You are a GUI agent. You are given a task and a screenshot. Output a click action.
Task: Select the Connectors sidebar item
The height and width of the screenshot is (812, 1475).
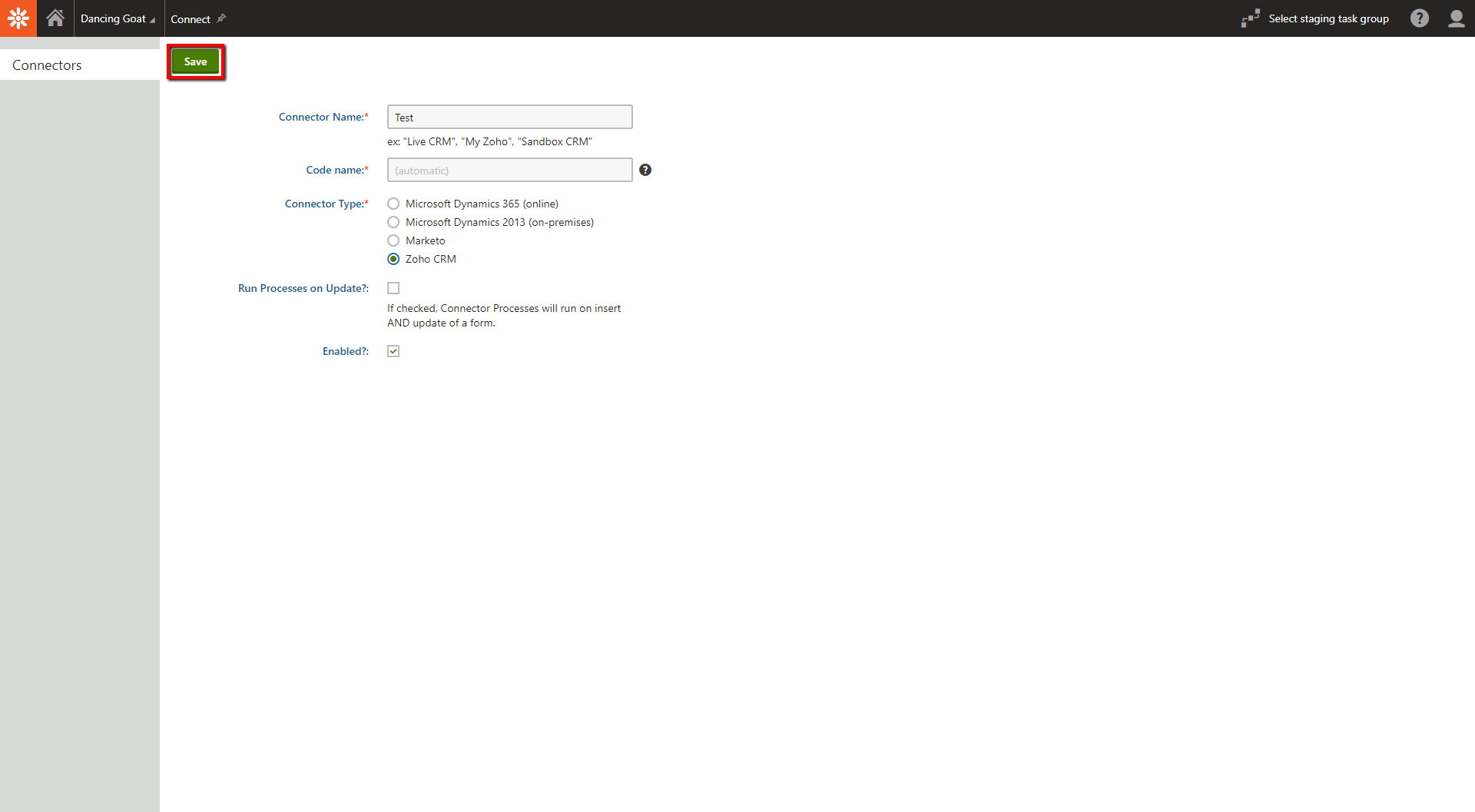click(80, 65)
